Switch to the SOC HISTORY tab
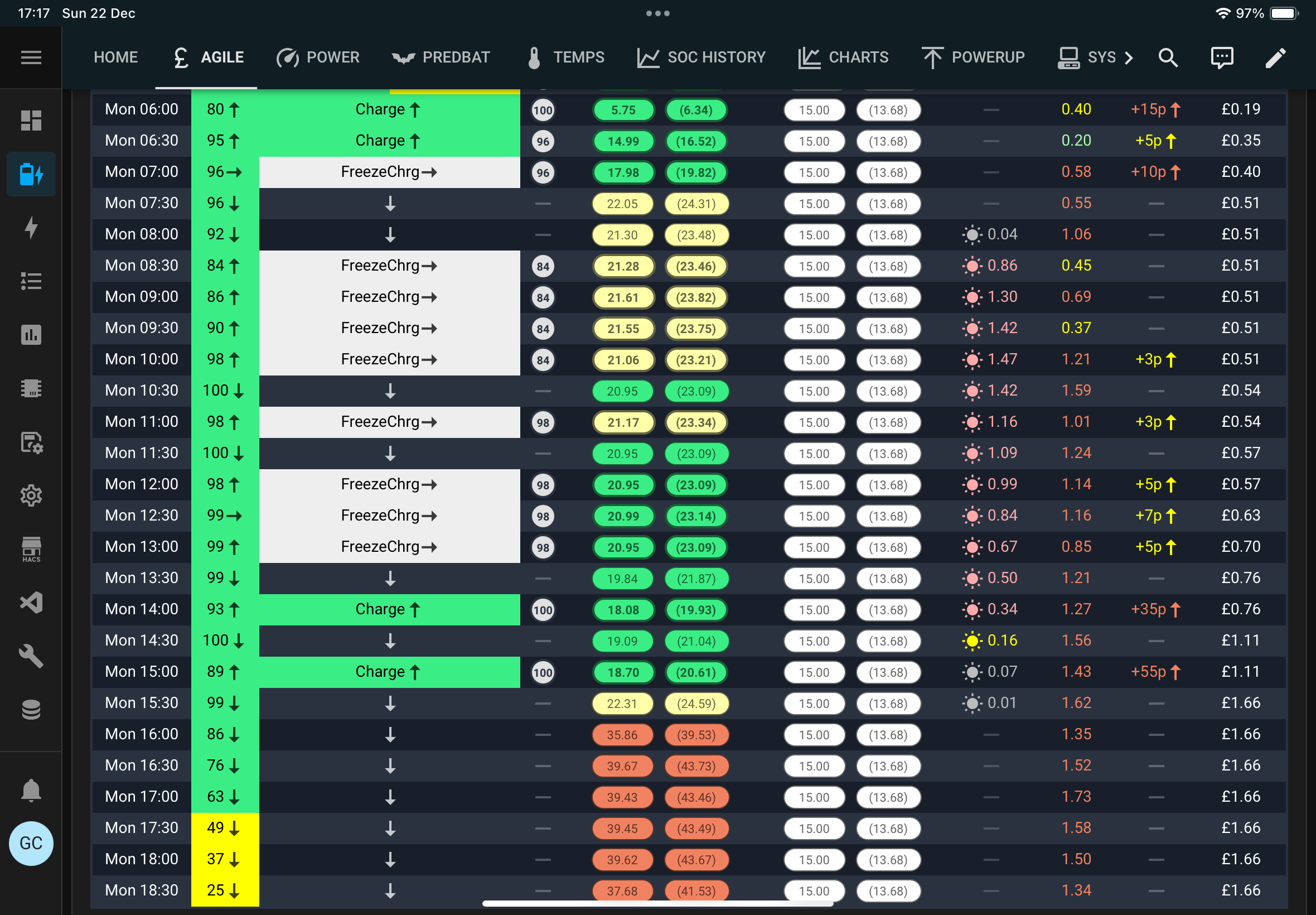The width and height of the screenshot is (1316, 915). (x=701, y=57)
